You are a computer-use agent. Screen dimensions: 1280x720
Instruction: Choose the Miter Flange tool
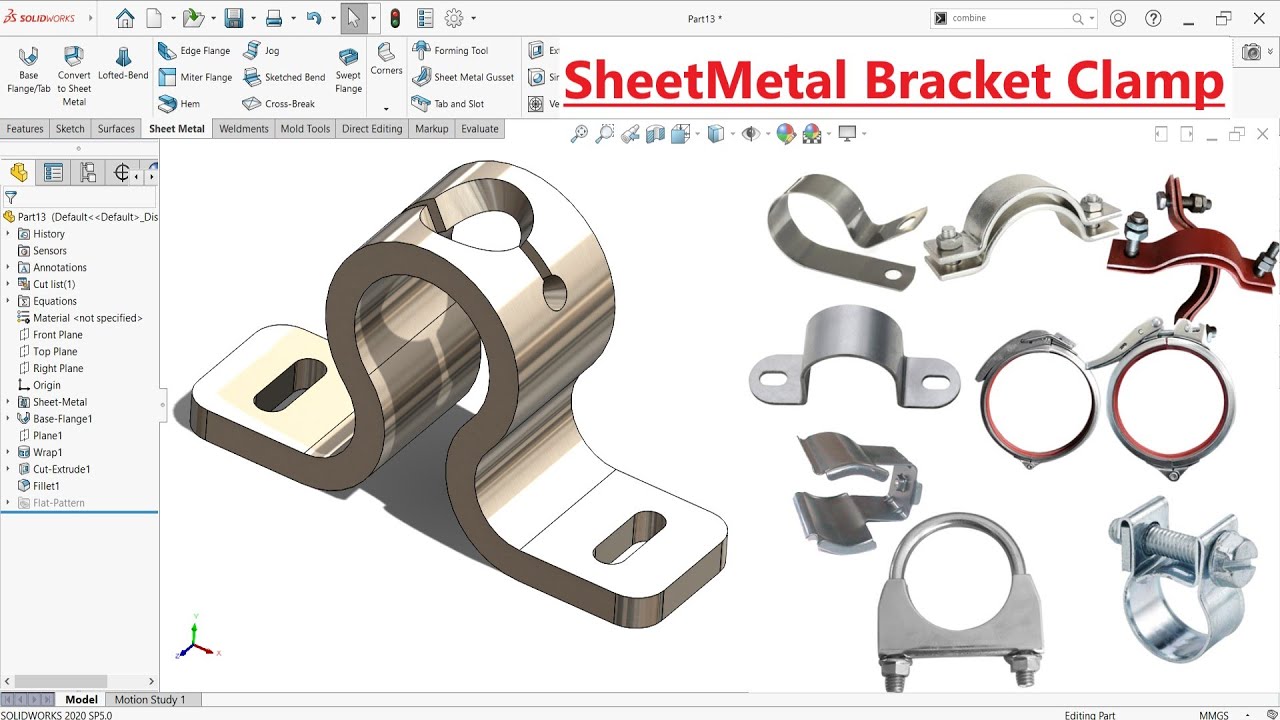[194, 77]
